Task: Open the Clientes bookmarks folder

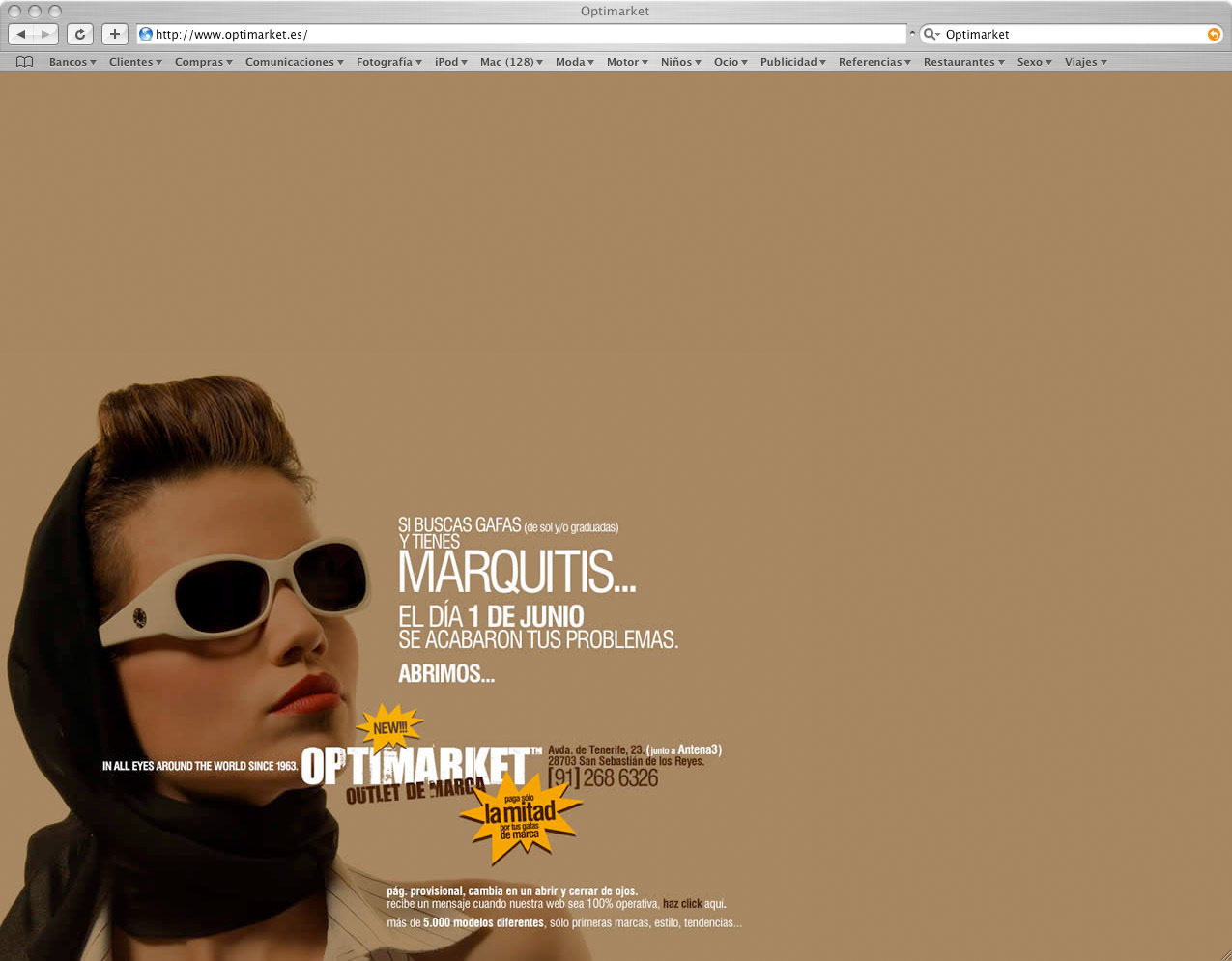Action: click(135, 62)
